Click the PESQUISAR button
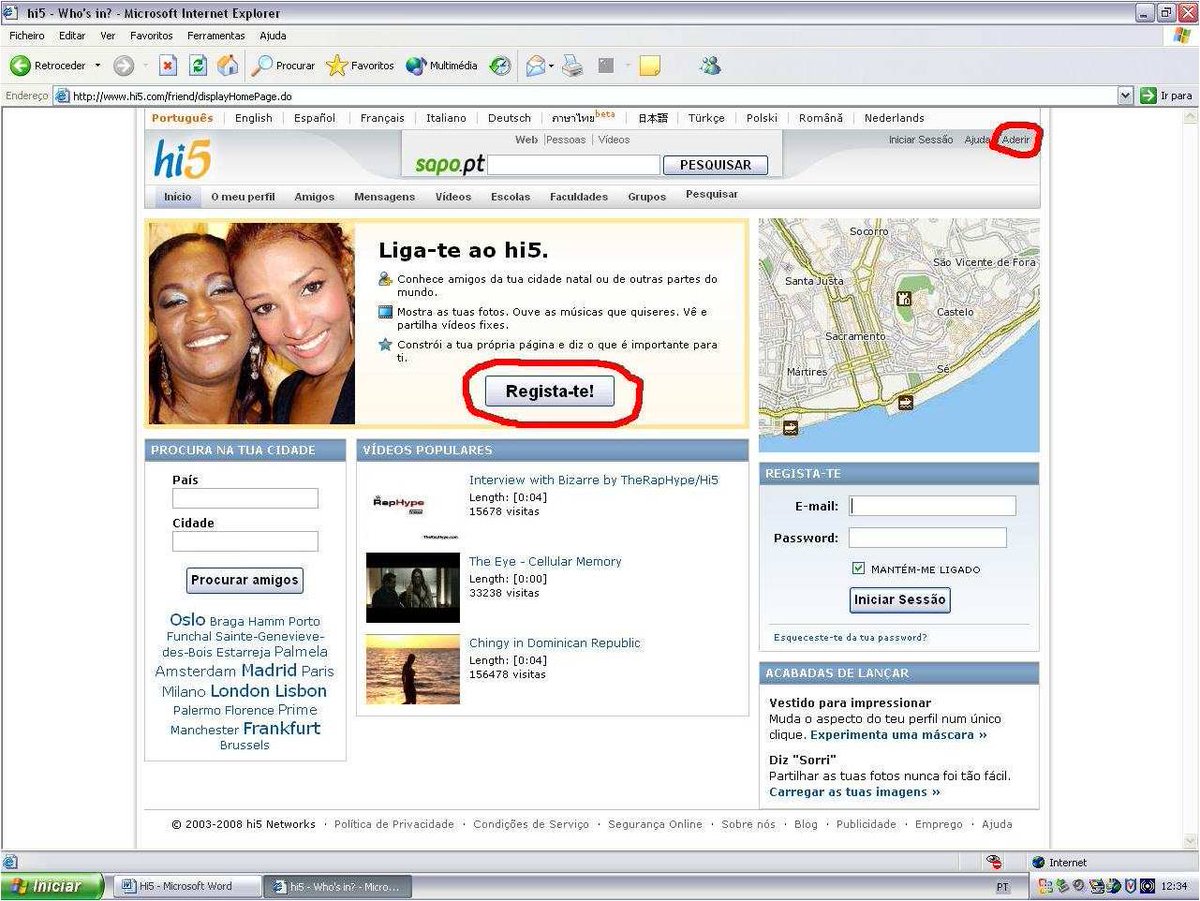The image size is (1200, 901). point(716,165)
